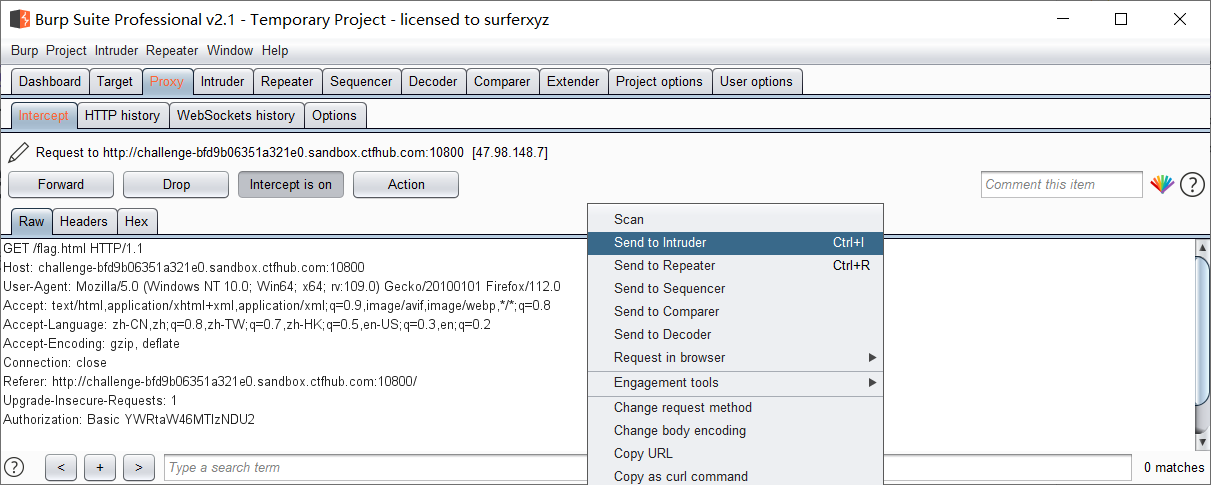The image size is (1211, 485).
Task: Choose Send to Sequencer
Action: 735,289
